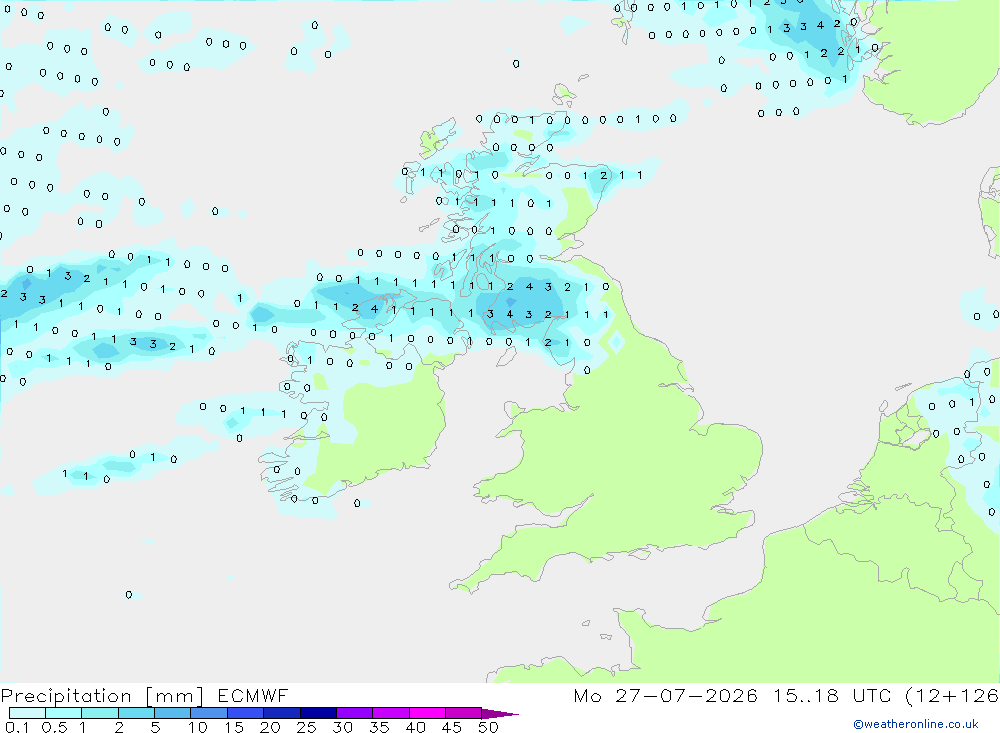Select the 2–5 mm legend color swatch
Viewport: 1000px width, 733px height.
(x=136, y=713)
